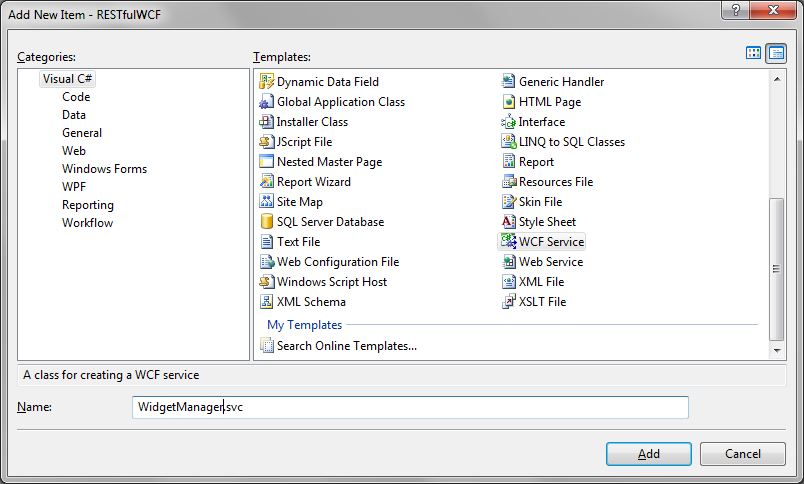This screenshot has width=804, height=484.
Task: Click the "Global Application Class" label
Action: click(x=341, y=102)
